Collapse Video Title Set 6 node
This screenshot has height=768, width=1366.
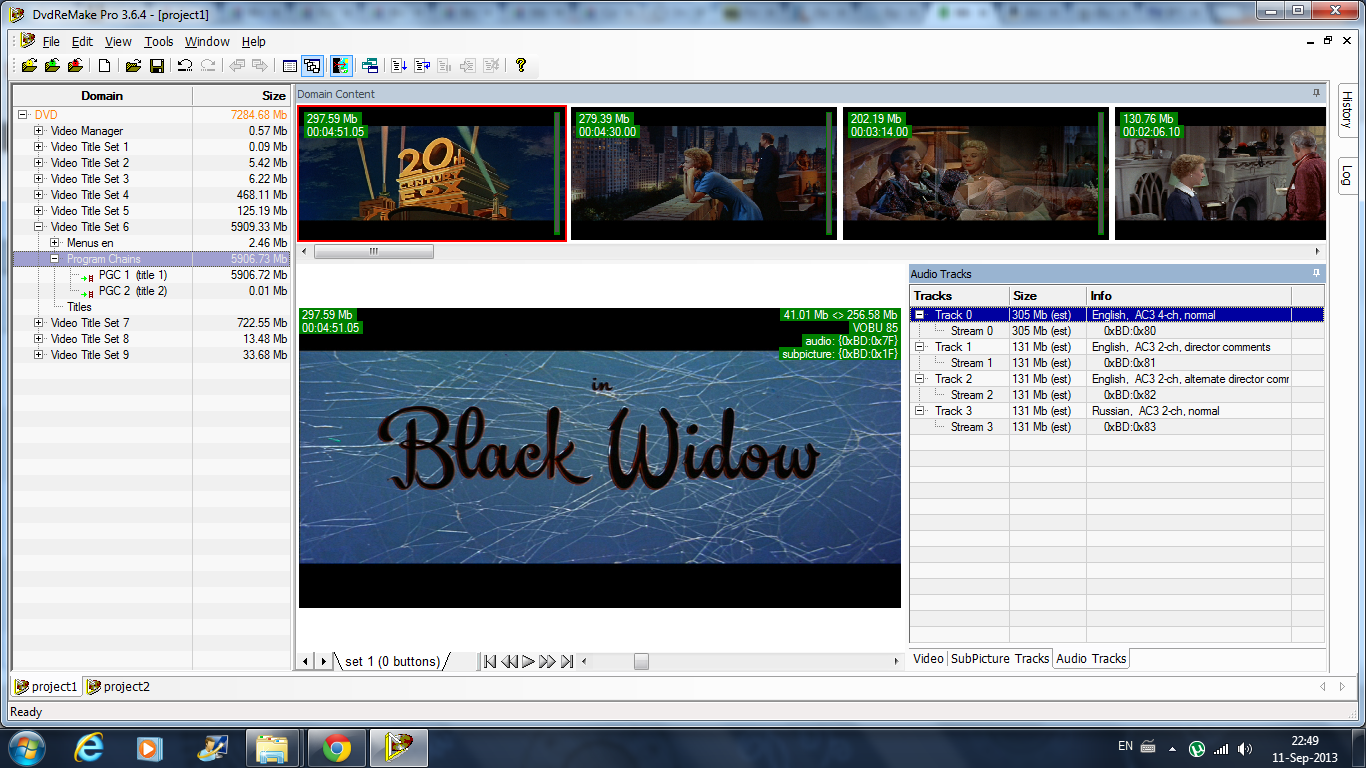click(39, 227)
